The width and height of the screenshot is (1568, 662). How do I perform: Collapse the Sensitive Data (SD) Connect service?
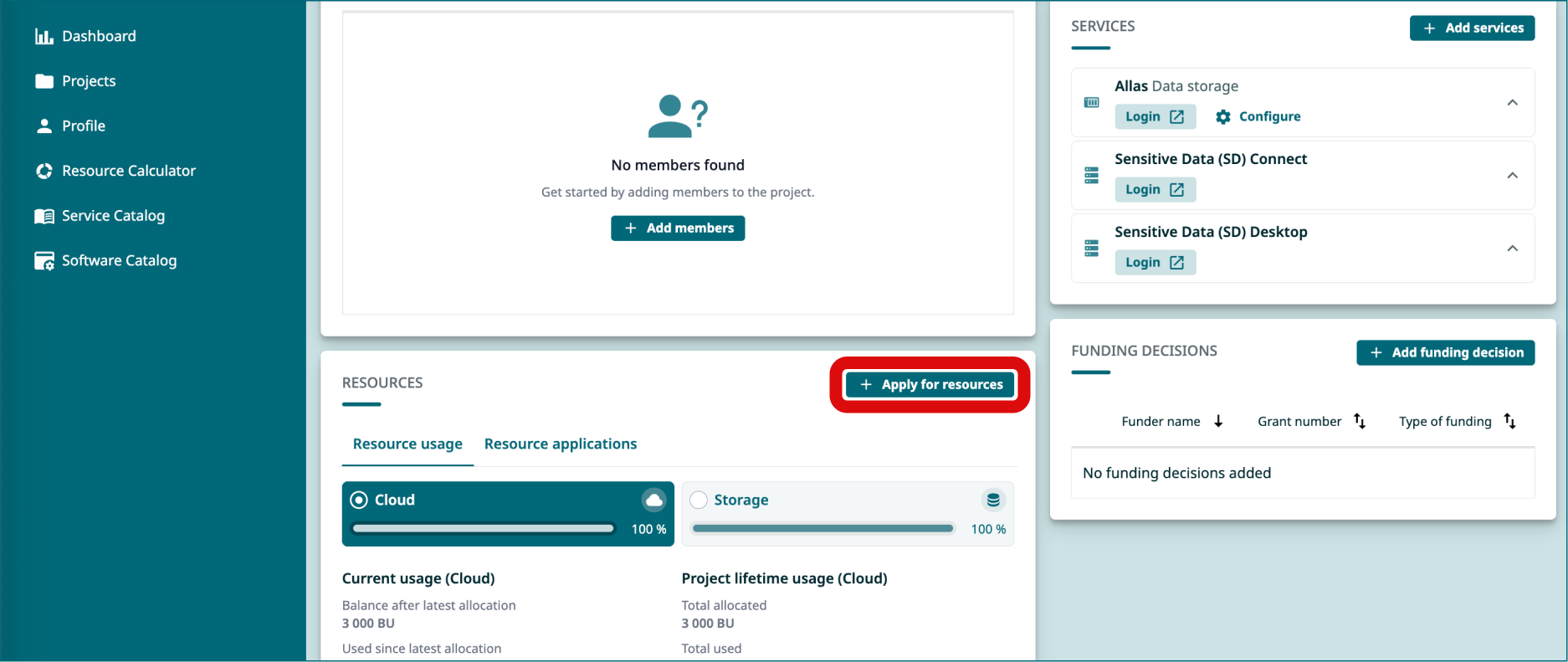[x=1513, y=175]
